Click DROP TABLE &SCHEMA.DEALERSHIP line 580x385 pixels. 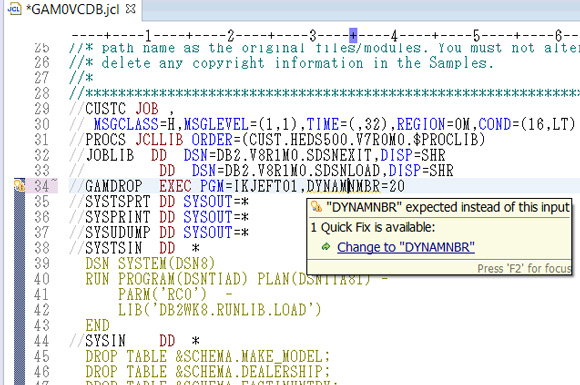(x=208, y=371)
